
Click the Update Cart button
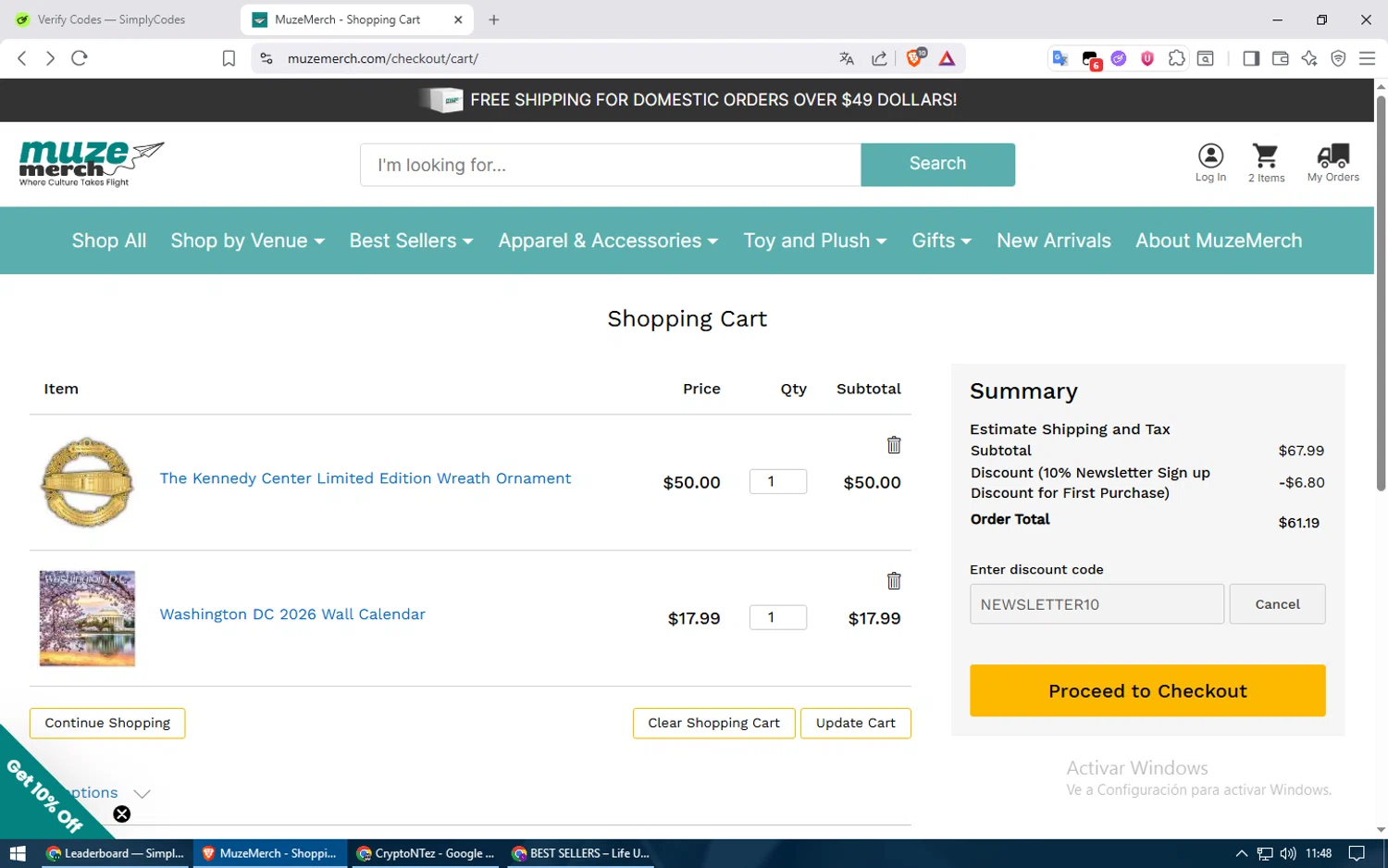(x=855, y=723)
